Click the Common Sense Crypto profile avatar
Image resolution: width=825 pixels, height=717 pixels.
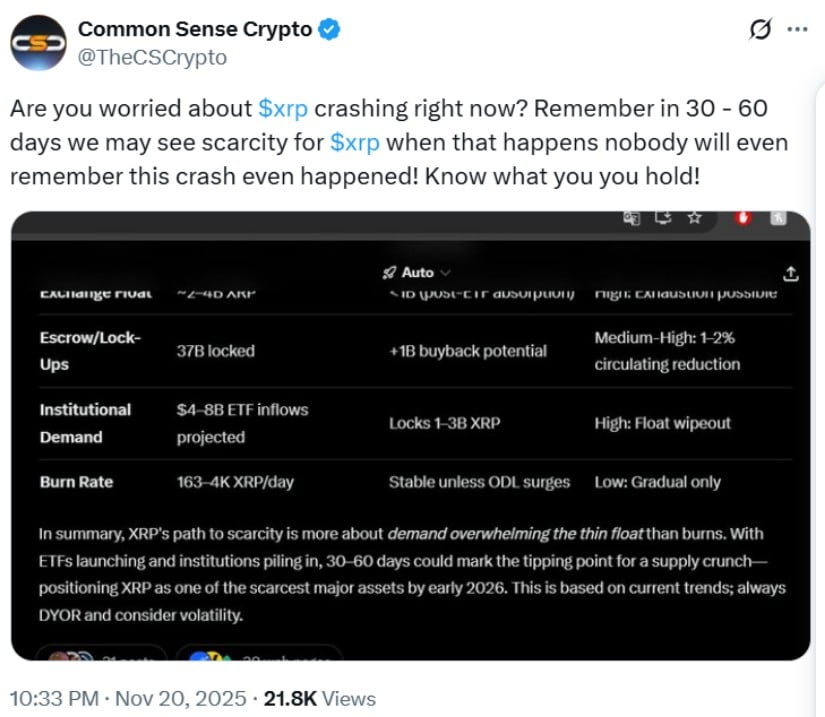click(39, 42)
